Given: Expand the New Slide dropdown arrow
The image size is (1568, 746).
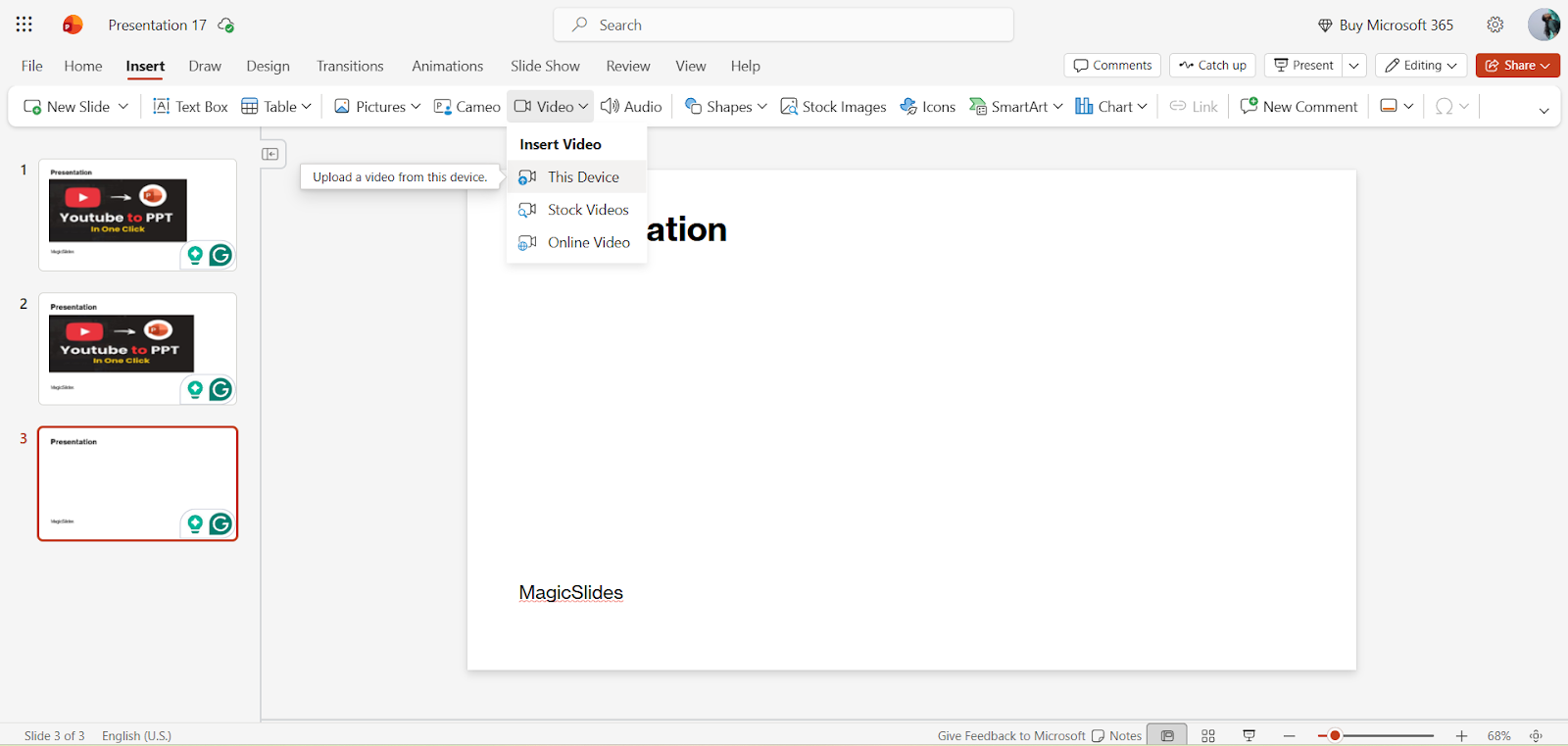Looking at the screenshot, I should click(123, 106).
